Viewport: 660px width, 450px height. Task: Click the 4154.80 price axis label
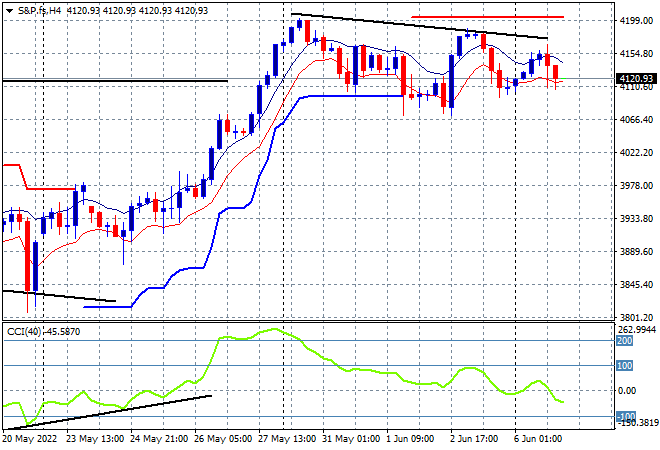[636, 53]
